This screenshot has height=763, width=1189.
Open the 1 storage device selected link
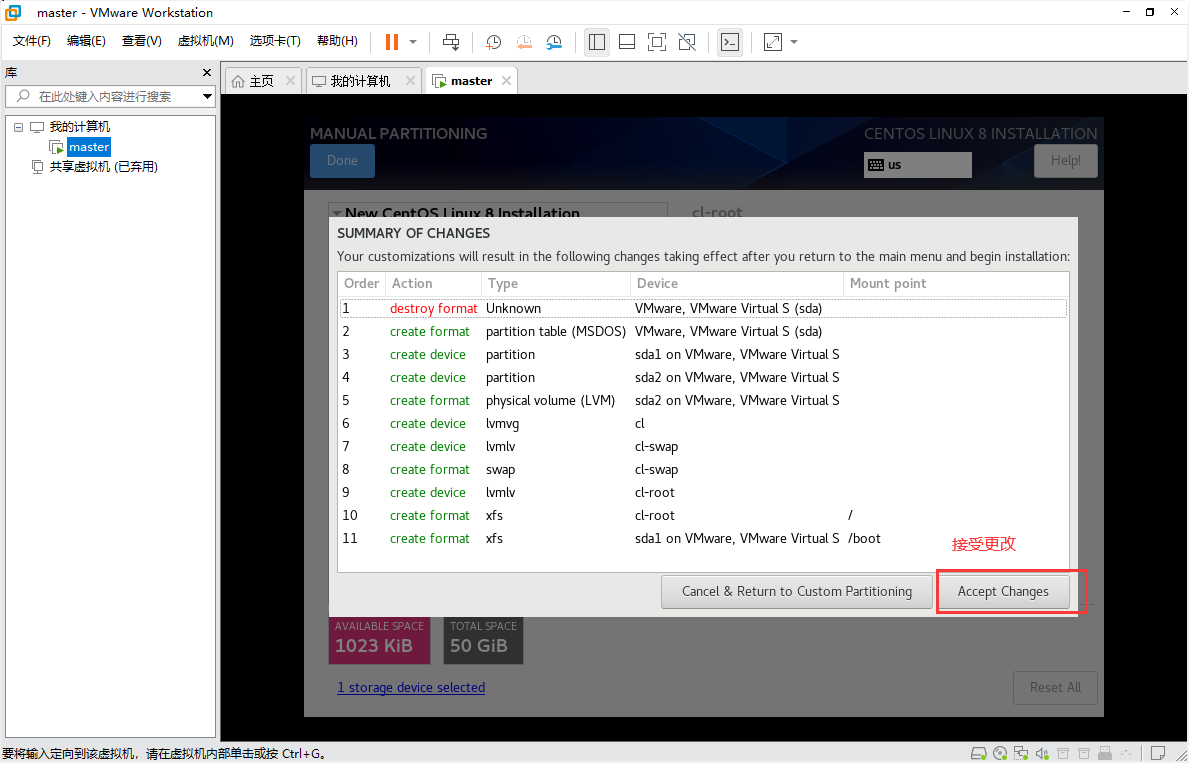pos(411,688)
